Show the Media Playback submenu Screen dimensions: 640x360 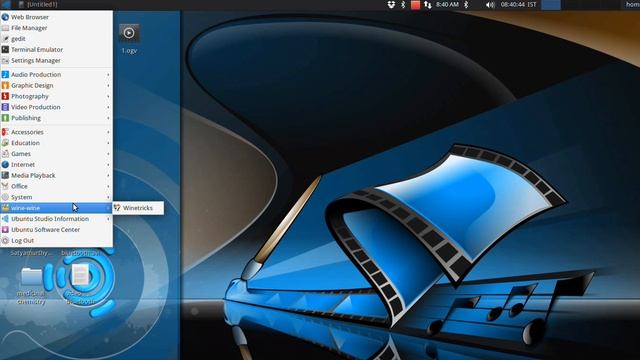point(56,176)
